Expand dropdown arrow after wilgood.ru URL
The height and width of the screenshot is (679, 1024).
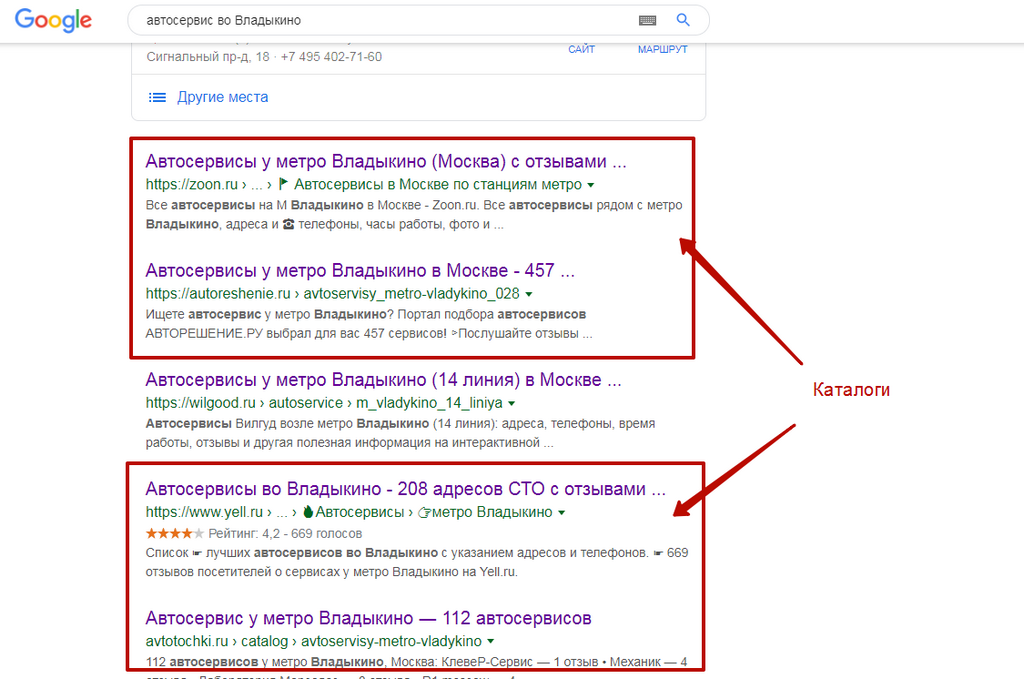click(x=511, y=403)
